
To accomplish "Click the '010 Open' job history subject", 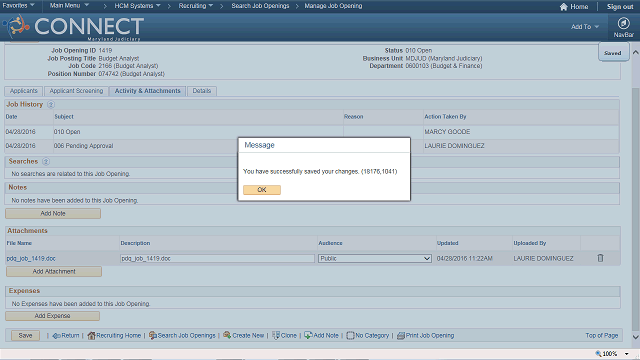I will coord(67,132).
